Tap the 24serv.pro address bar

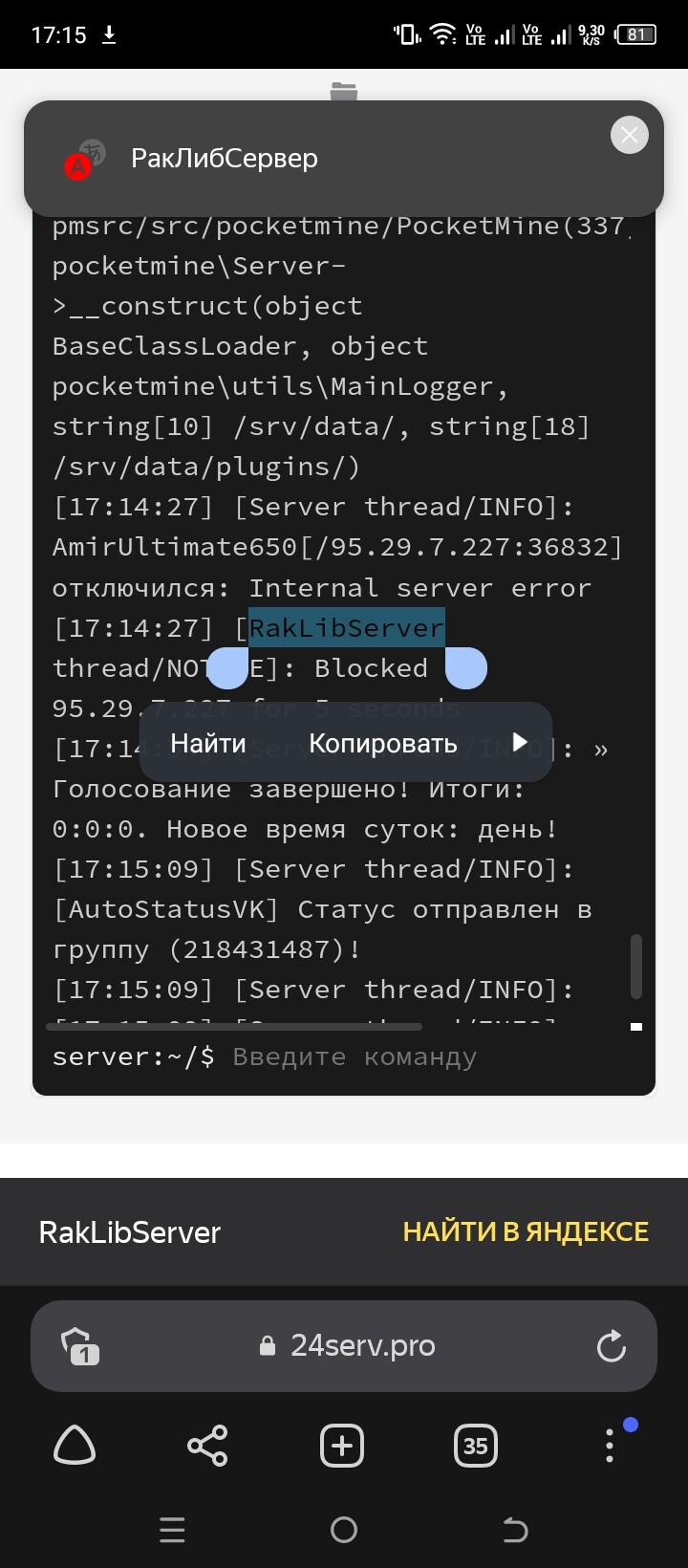[348, 1346]
